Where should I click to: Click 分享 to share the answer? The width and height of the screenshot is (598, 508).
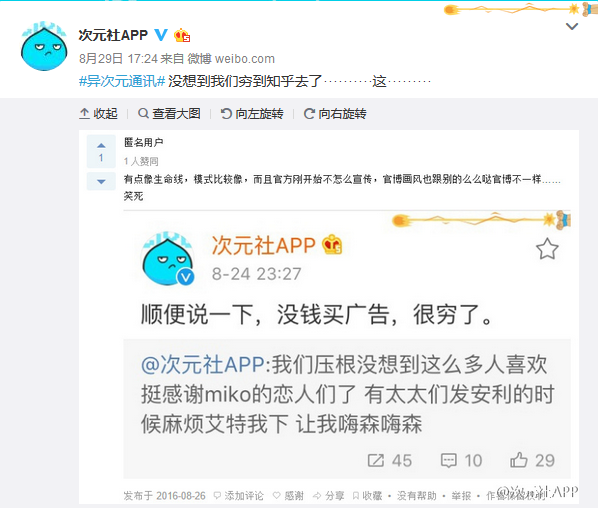pyautogui.click(x=328, y=496)
